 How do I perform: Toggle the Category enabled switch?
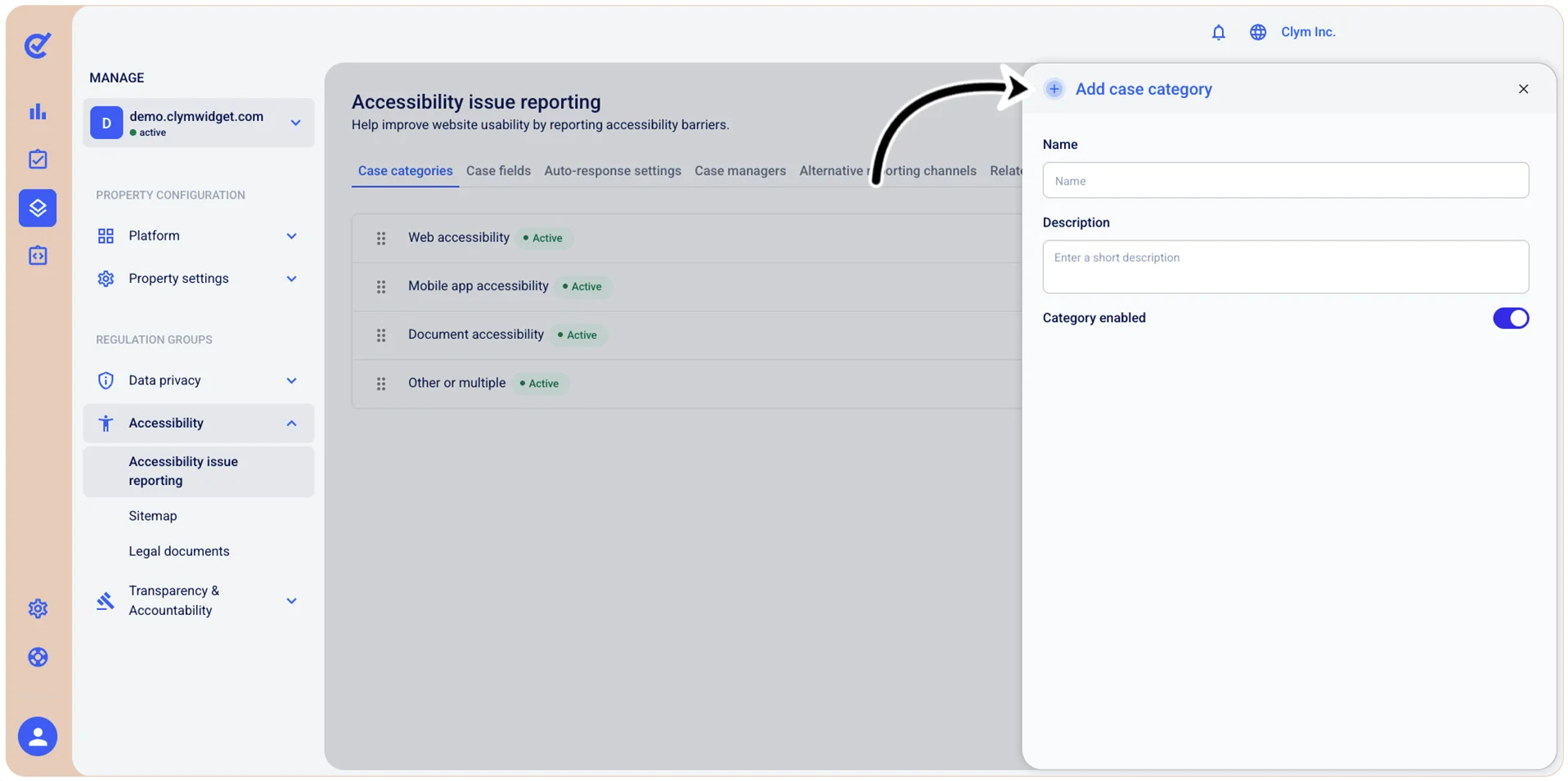1510,318
